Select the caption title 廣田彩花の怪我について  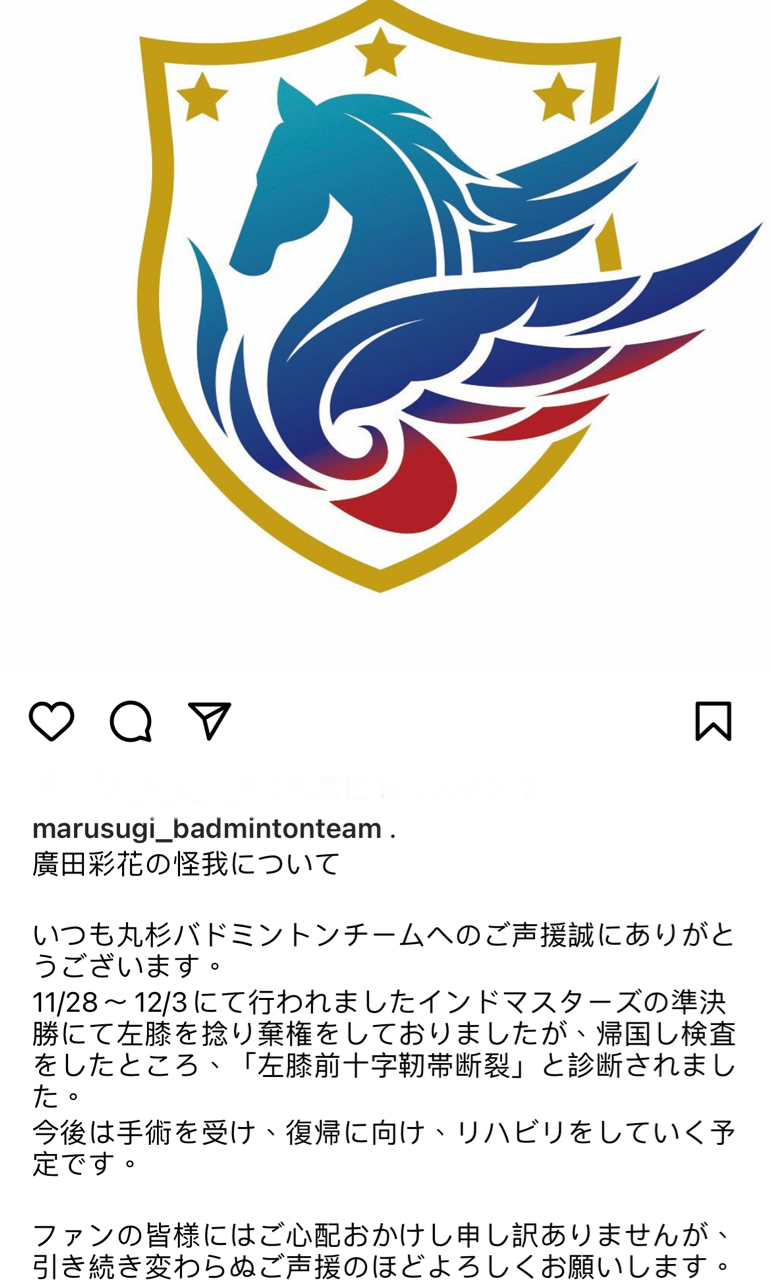[x=186, y=863]
